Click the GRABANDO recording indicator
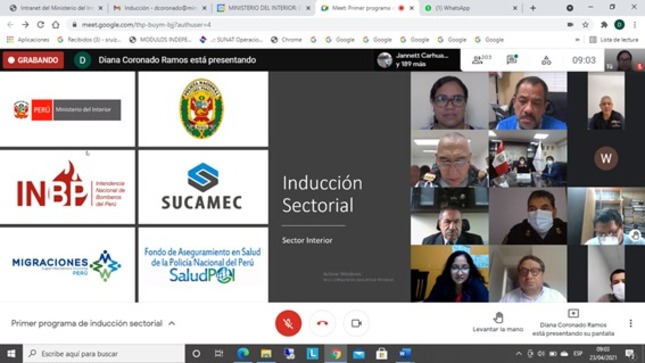 pyautogui.click(x=33, y=60)
